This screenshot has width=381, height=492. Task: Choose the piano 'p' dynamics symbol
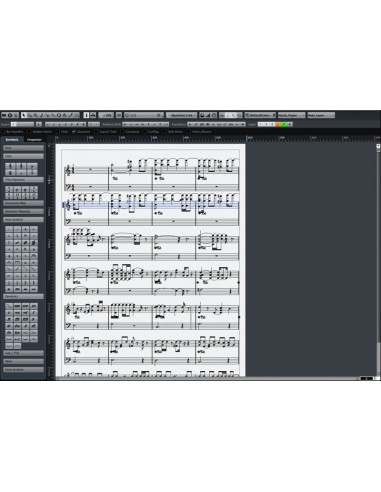pos(9,313)
